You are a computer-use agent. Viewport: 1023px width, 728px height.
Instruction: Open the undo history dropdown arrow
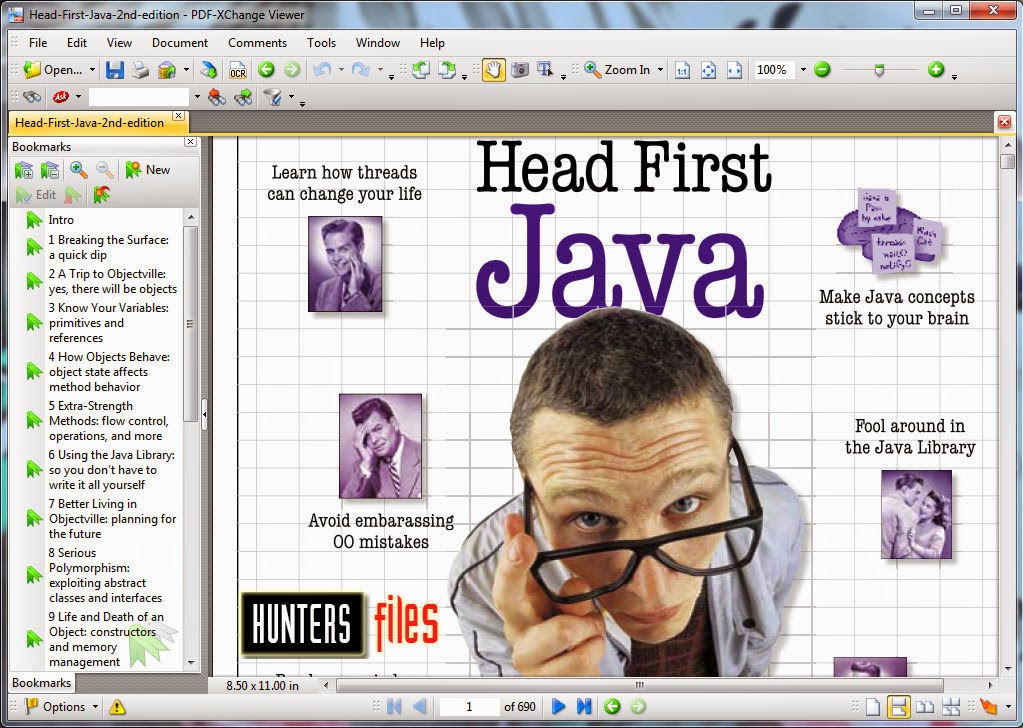(x=341, y=70)
